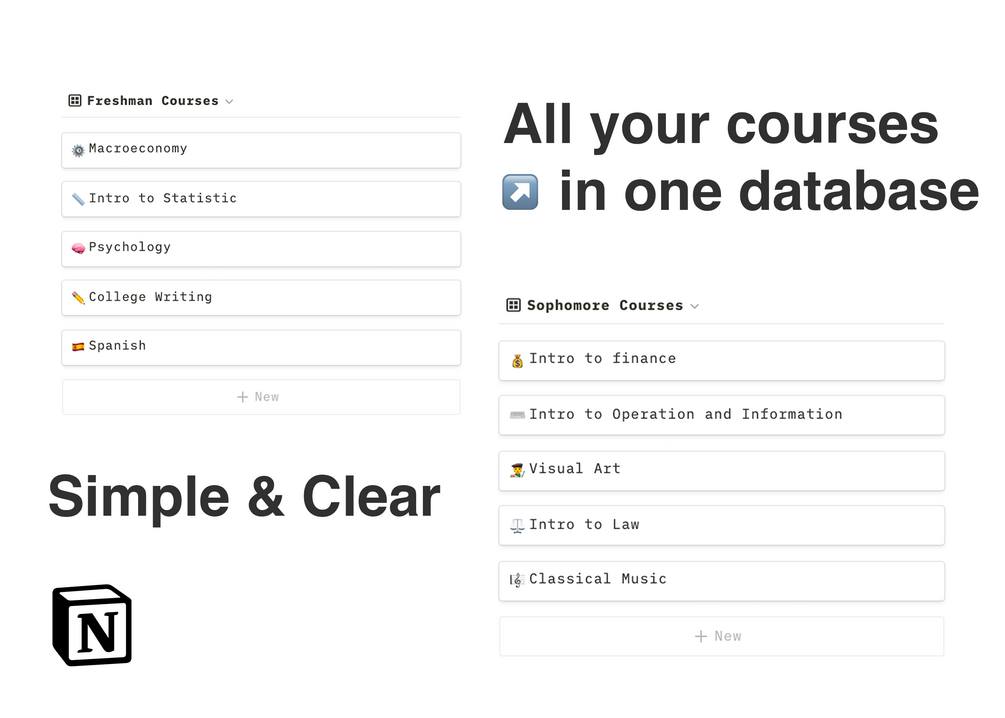This screenshot has width=1005, height=718.
Task: Click the Notion logo
Action: click(92, 625)
